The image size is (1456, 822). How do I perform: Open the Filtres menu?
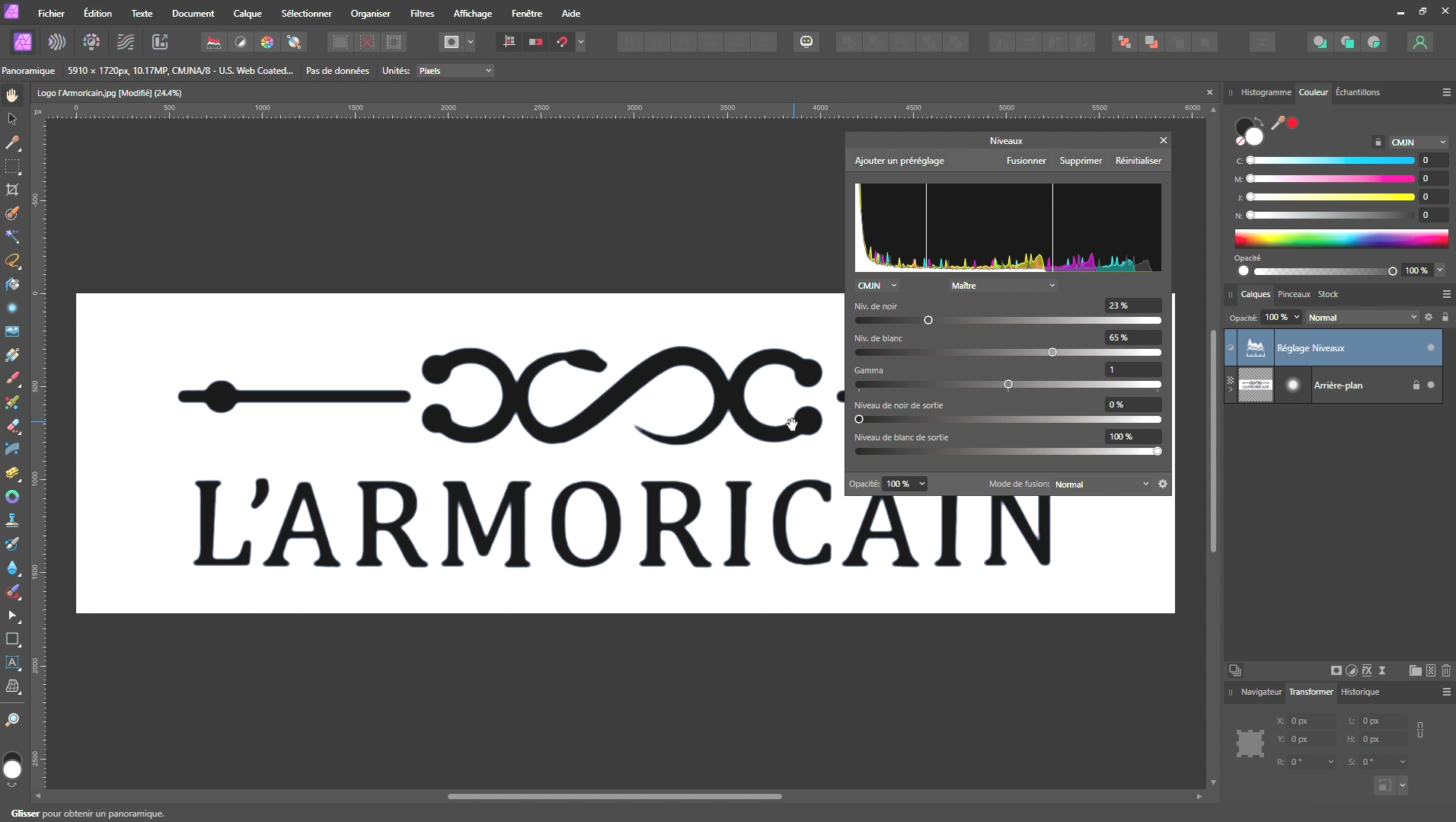click(x=422, y=14)
